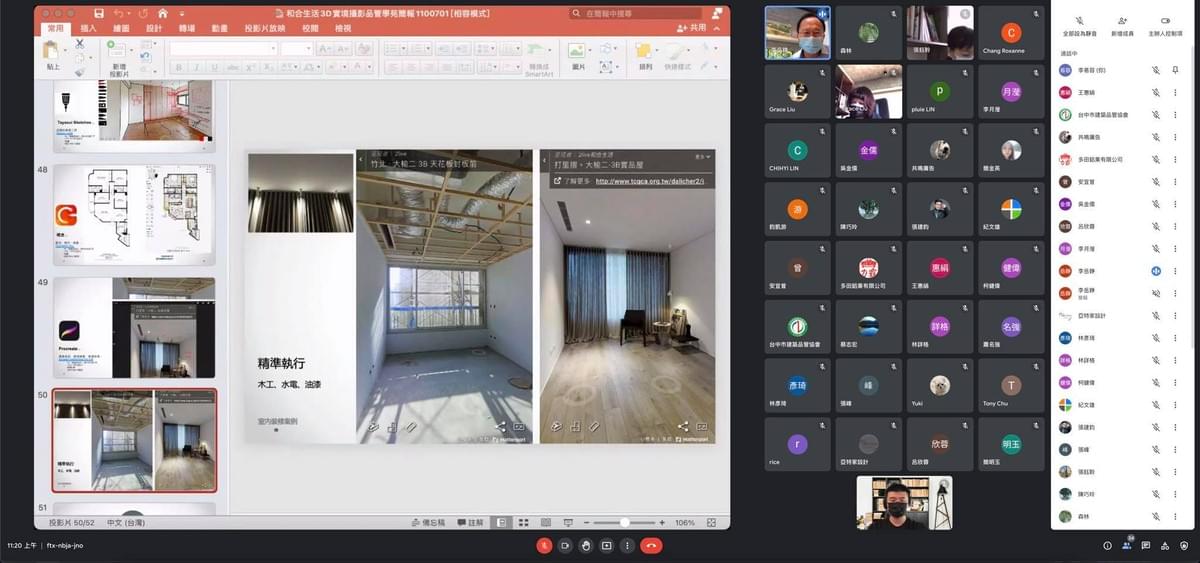Open the 動畫 (Animations) ribbon tab

pyautogui.click(x=219, y=29)
